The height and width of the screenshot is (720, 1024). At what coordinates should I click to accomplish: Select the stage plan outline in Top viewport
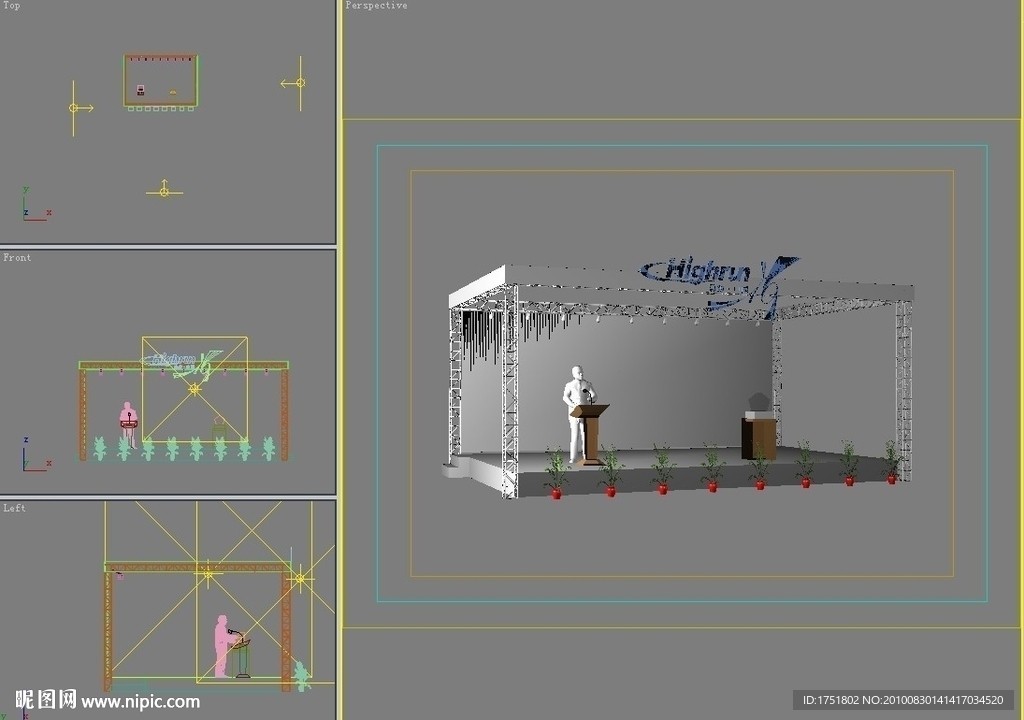pos(161,82)
